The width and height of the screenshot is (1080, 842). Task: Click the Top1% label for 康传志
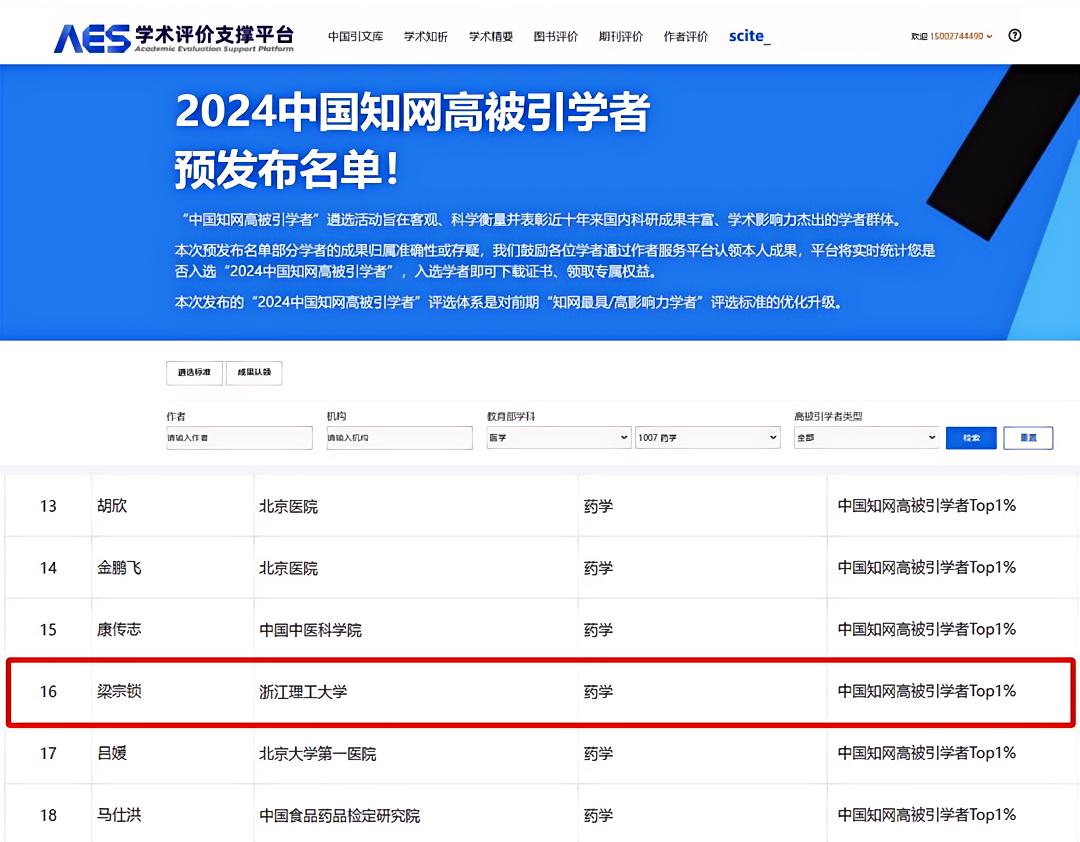pyautogui.click(x=926, y=630)
